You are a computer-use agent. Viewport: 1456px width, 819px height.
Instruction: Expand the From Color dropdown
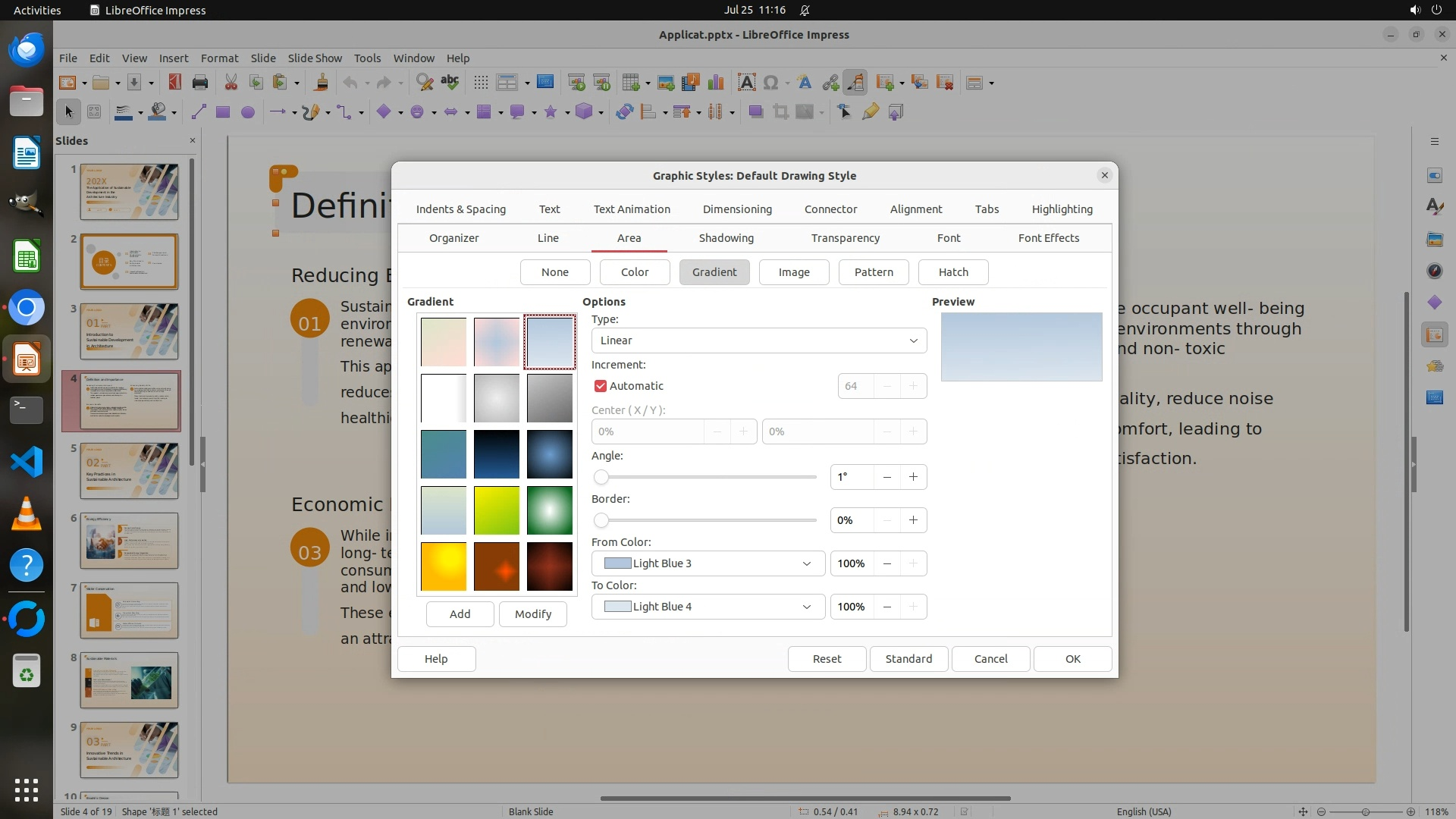coord(806,563)
